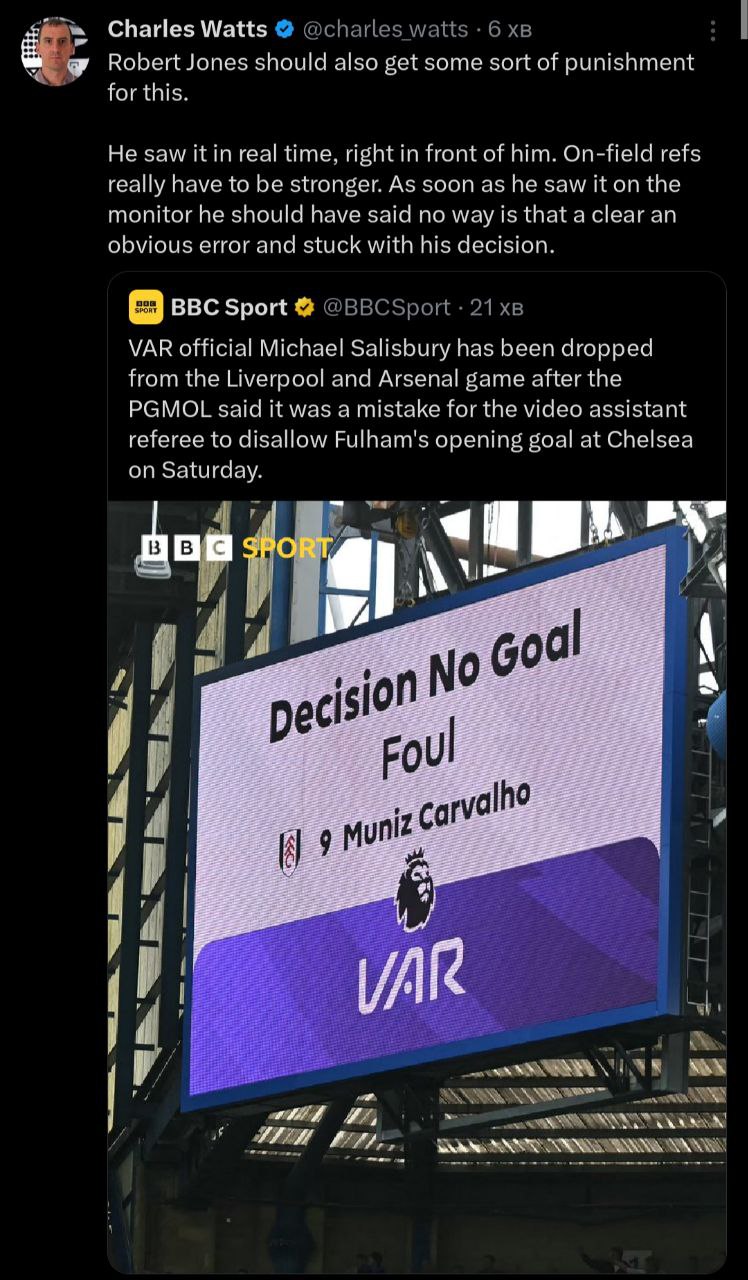Click the "6 хв" tweet timestamp
This screenshot has height=1280, width=748.
tap(509, 30)
